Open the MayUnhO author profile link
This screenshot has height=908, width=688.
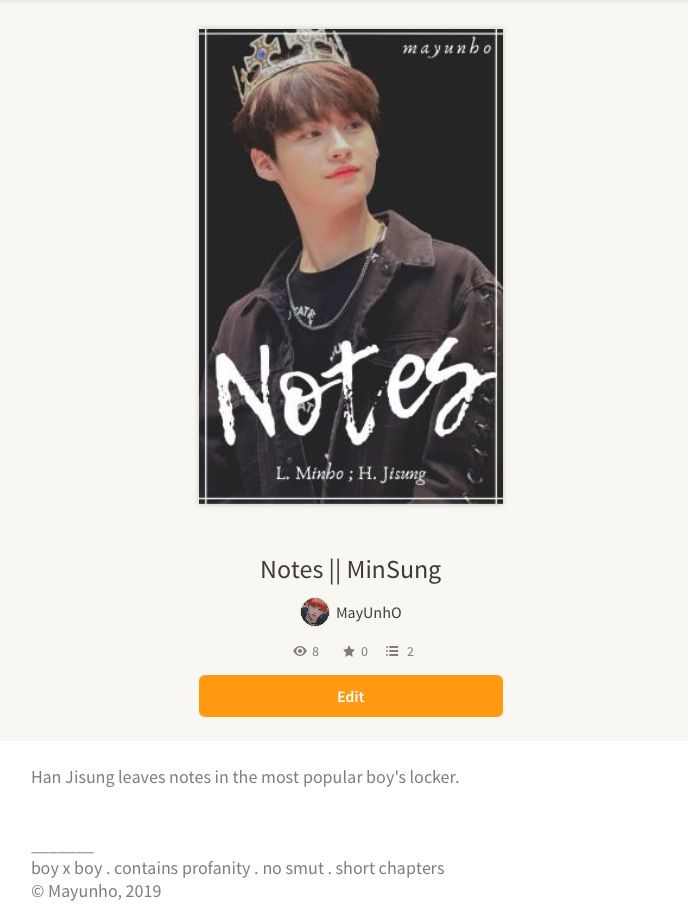pos(368,613)
